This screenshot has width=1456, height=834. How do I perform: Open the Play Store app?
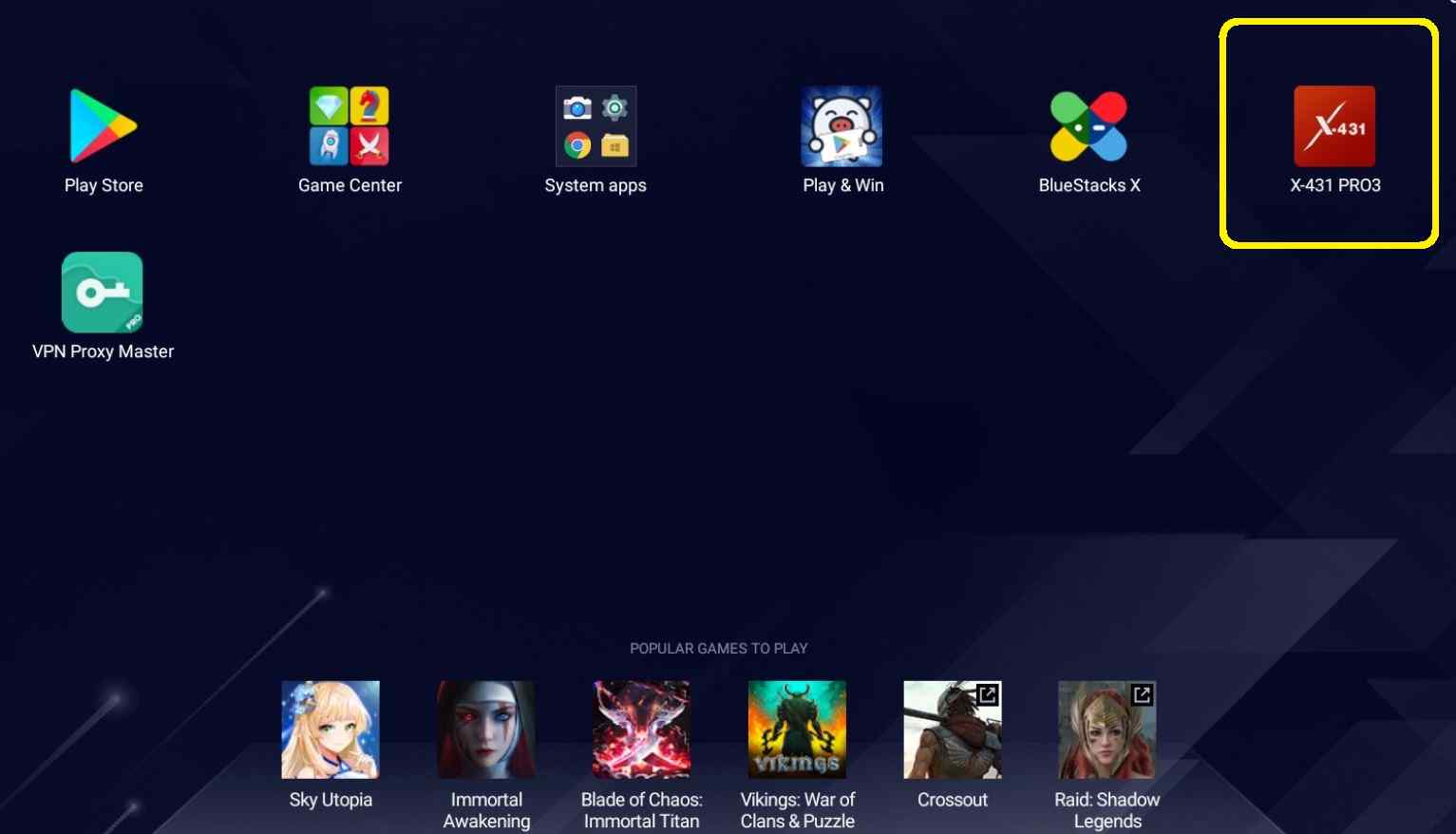103,126
